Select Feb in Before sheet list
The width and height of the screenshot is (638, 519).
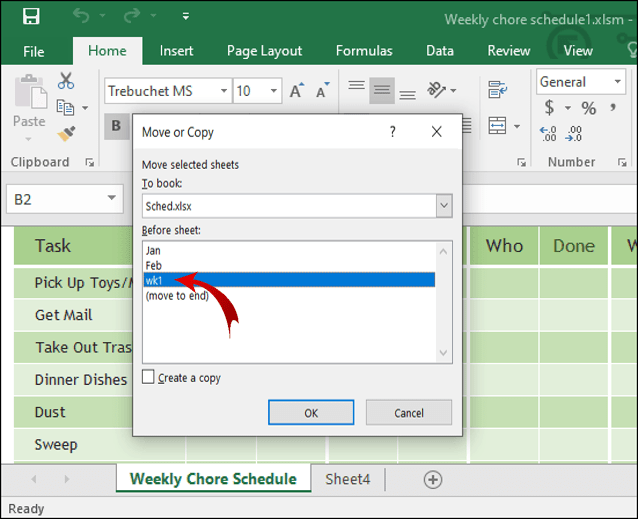click(x=289, y=266)
